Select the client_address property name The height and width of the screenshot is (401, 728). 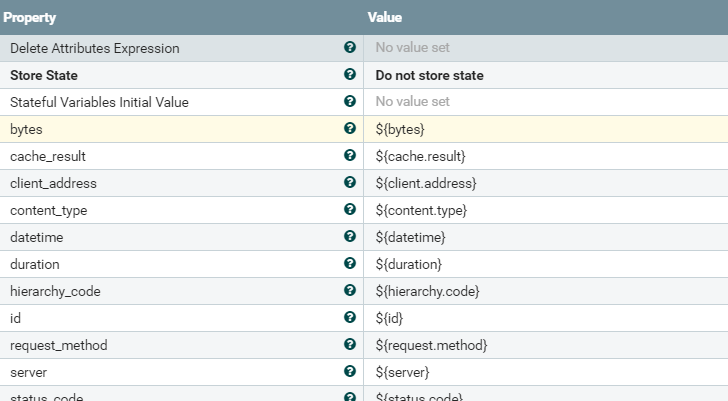click(53, 183)
